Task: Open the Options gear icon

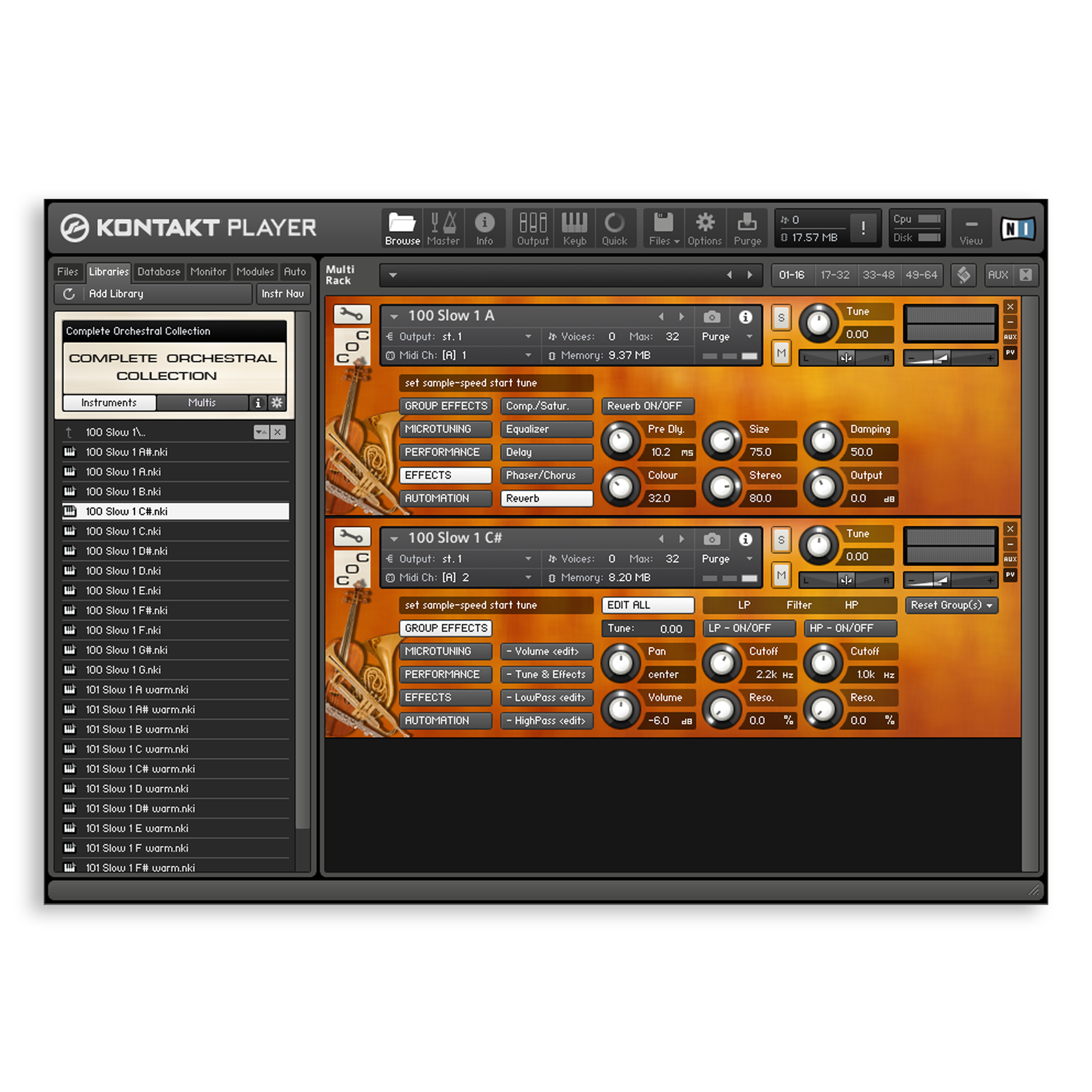Action: 705,228
